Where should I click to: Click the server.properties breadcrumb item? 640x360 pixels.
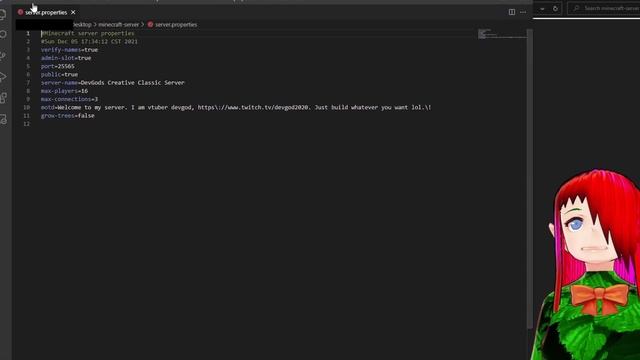click(x=176, y=24)
